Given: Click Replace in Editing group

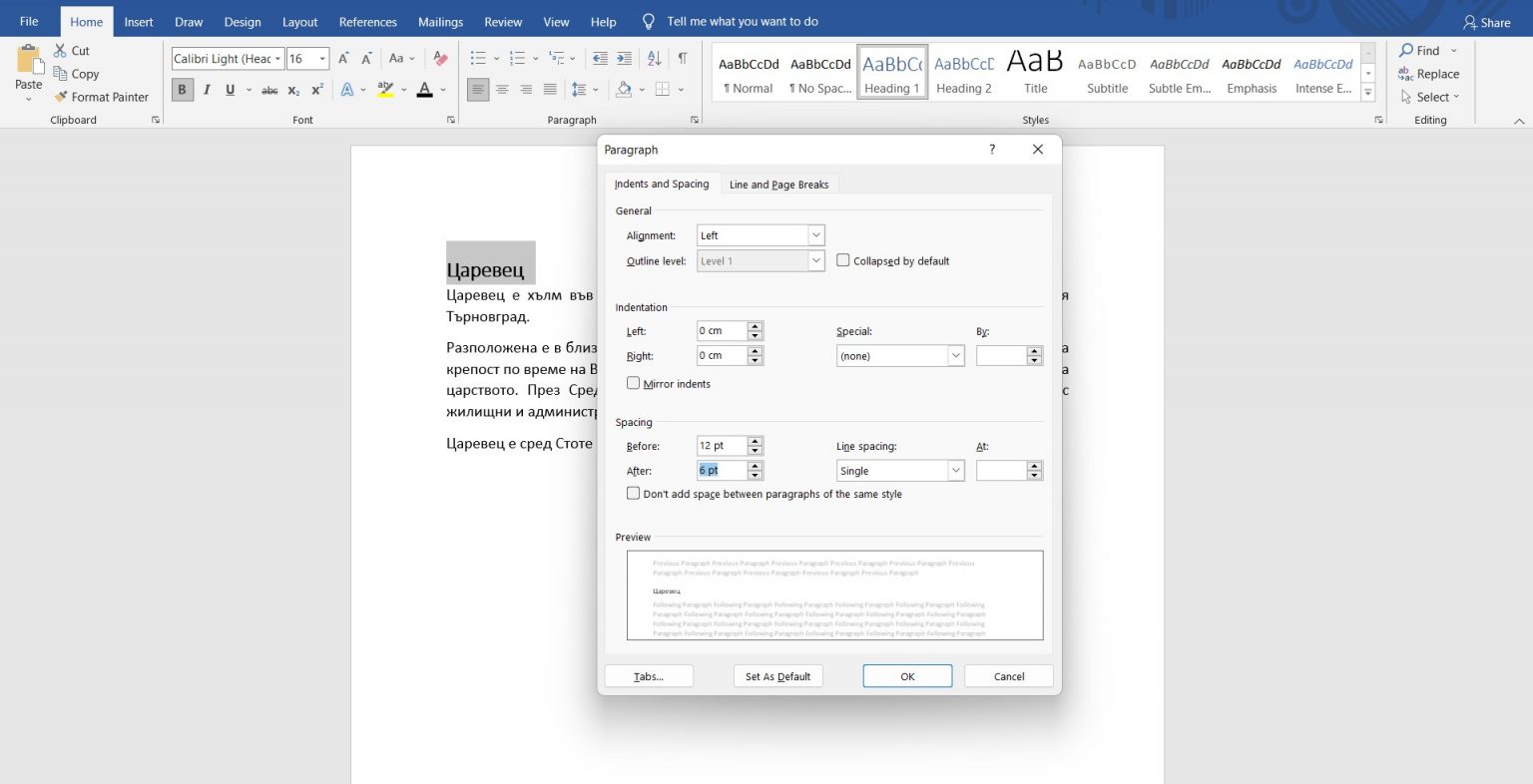Looking at the screenshot, I should (1428, 74).
